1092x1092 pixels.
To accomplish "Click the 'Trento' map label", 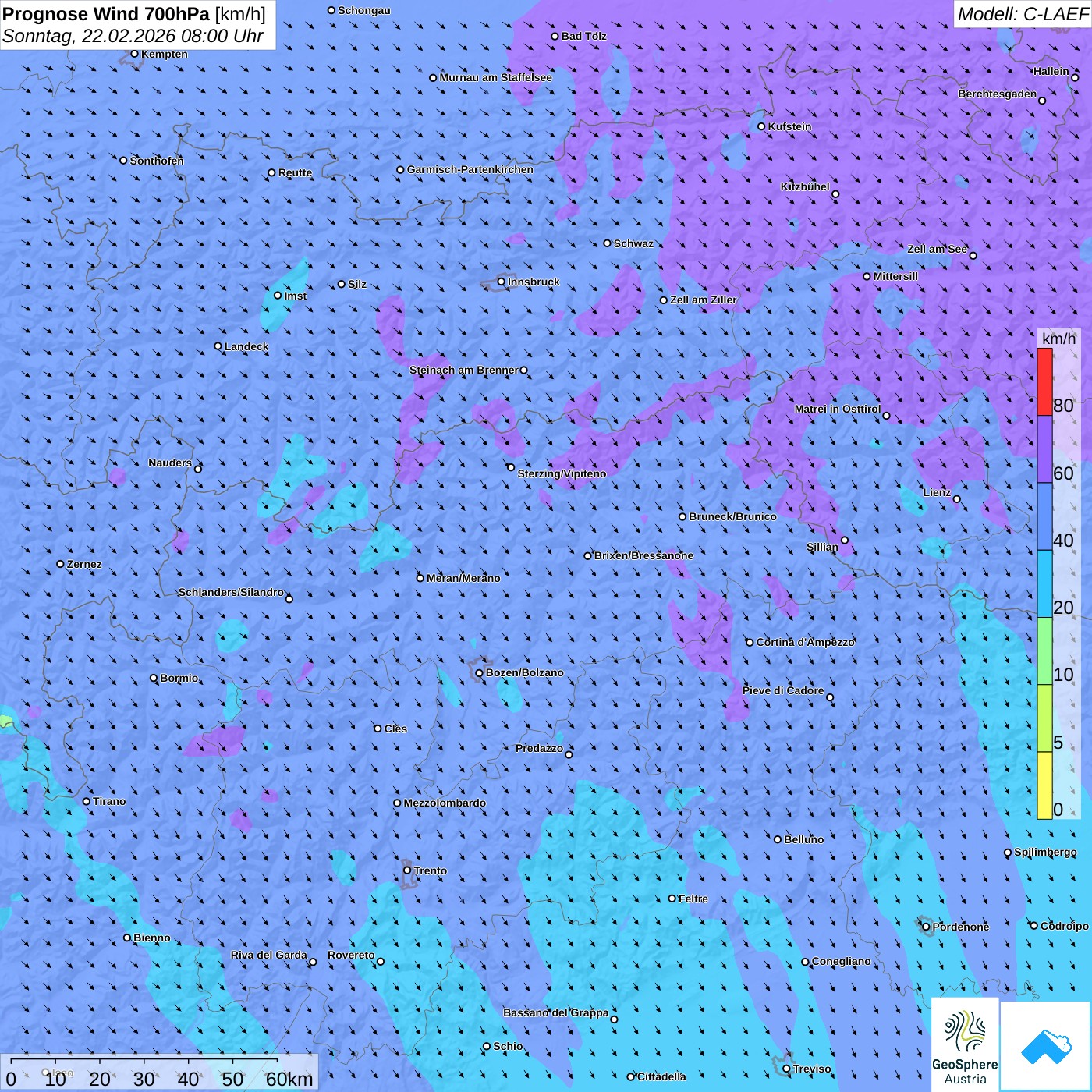I will coord(431,870).
